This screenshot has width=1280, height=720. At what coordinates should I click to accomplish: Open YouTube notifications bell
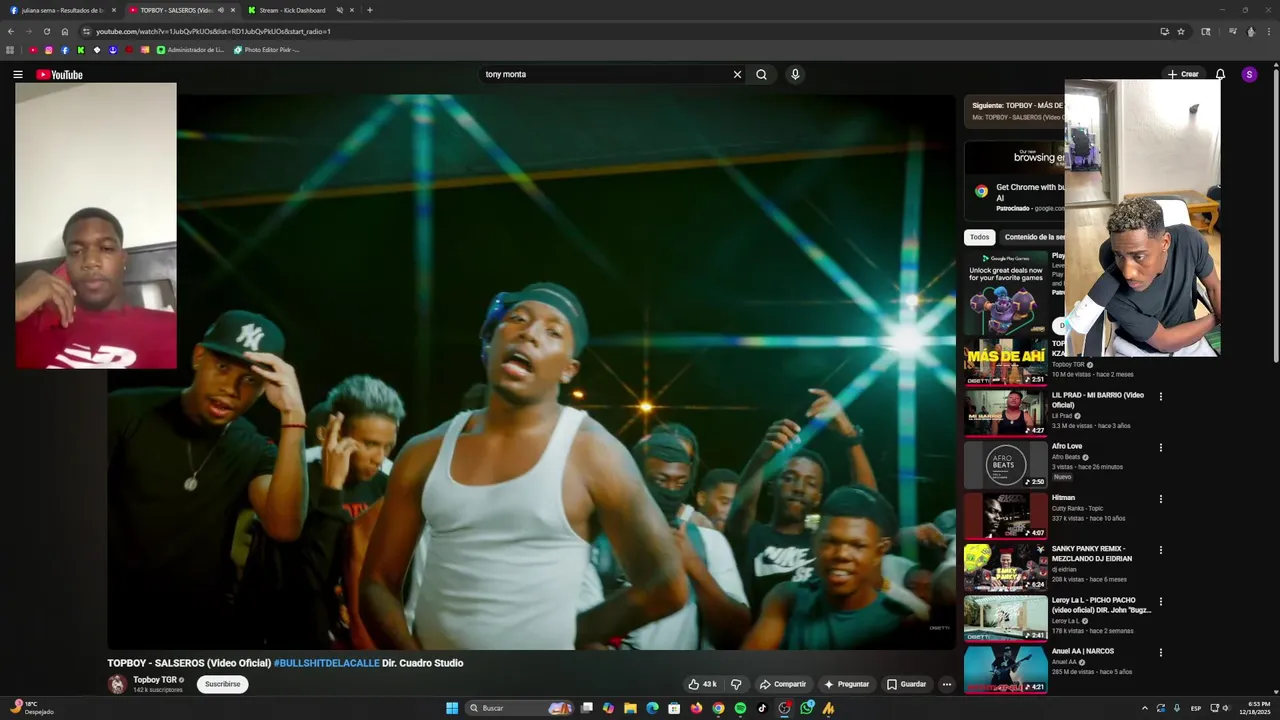tap(1220, 74)
